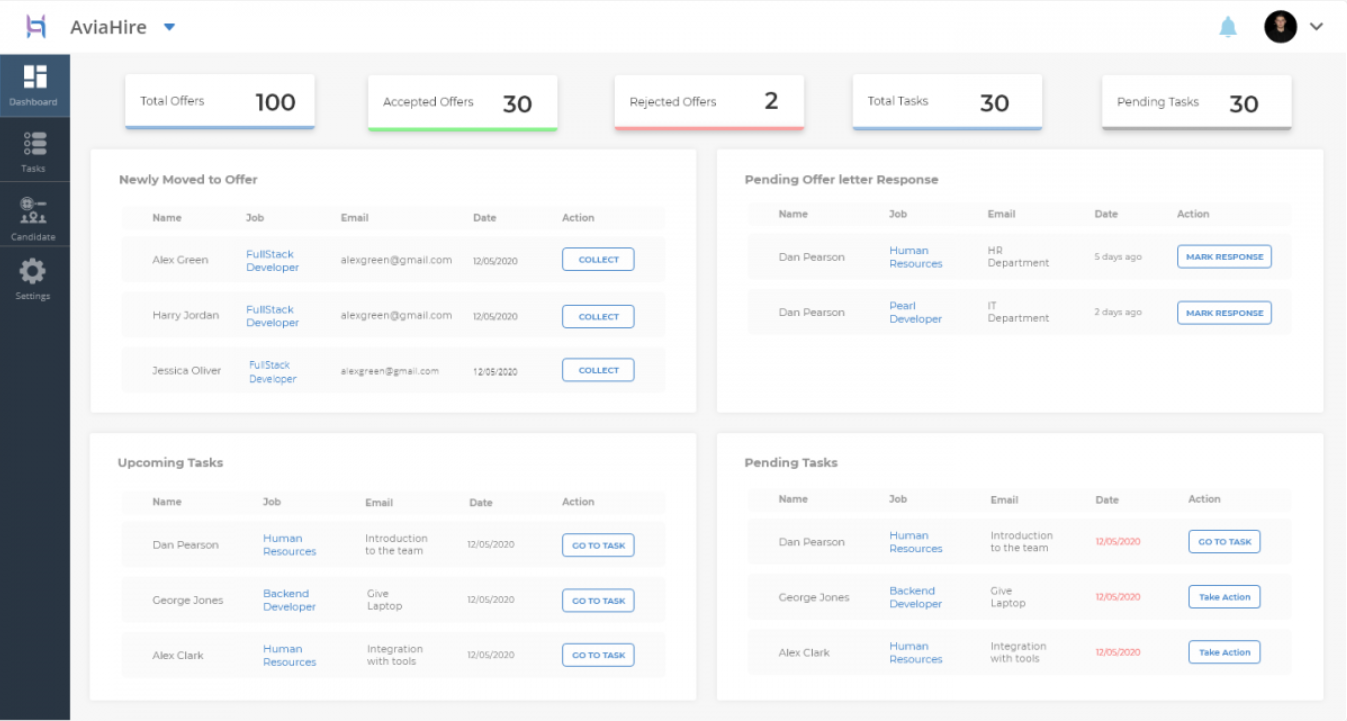Image resolution: width=1347 pixels, height=721 pixels.
Task: Expand the profile menu chevron
Action: (x=1316, y=27)
